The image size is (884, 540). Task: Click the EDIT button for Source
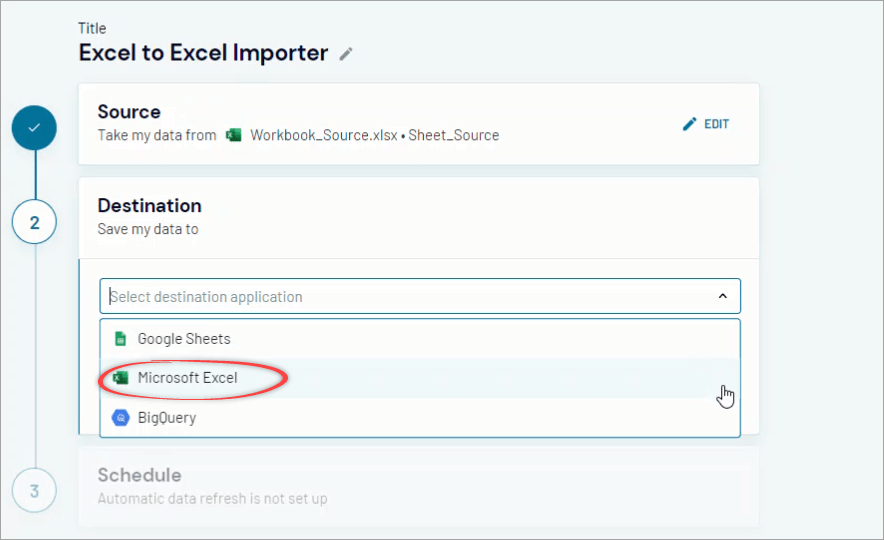coord(706,124)
